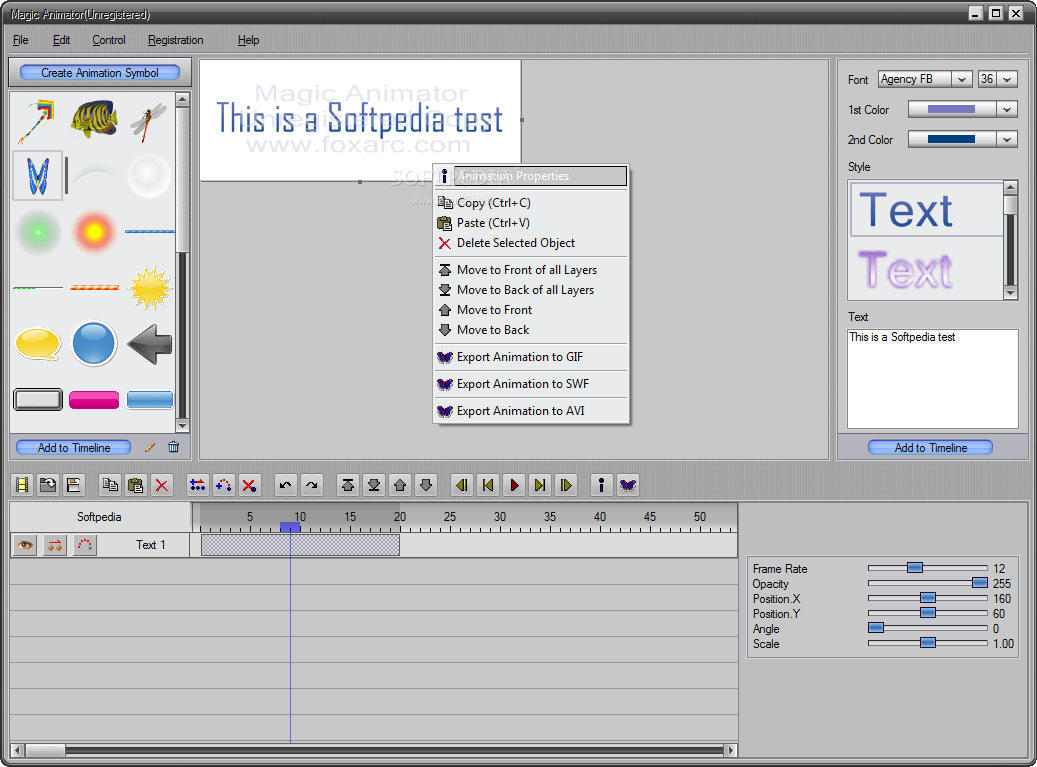The image size is (1037, 767).
Task: Step to the next frame
Action: click(540, 485)
